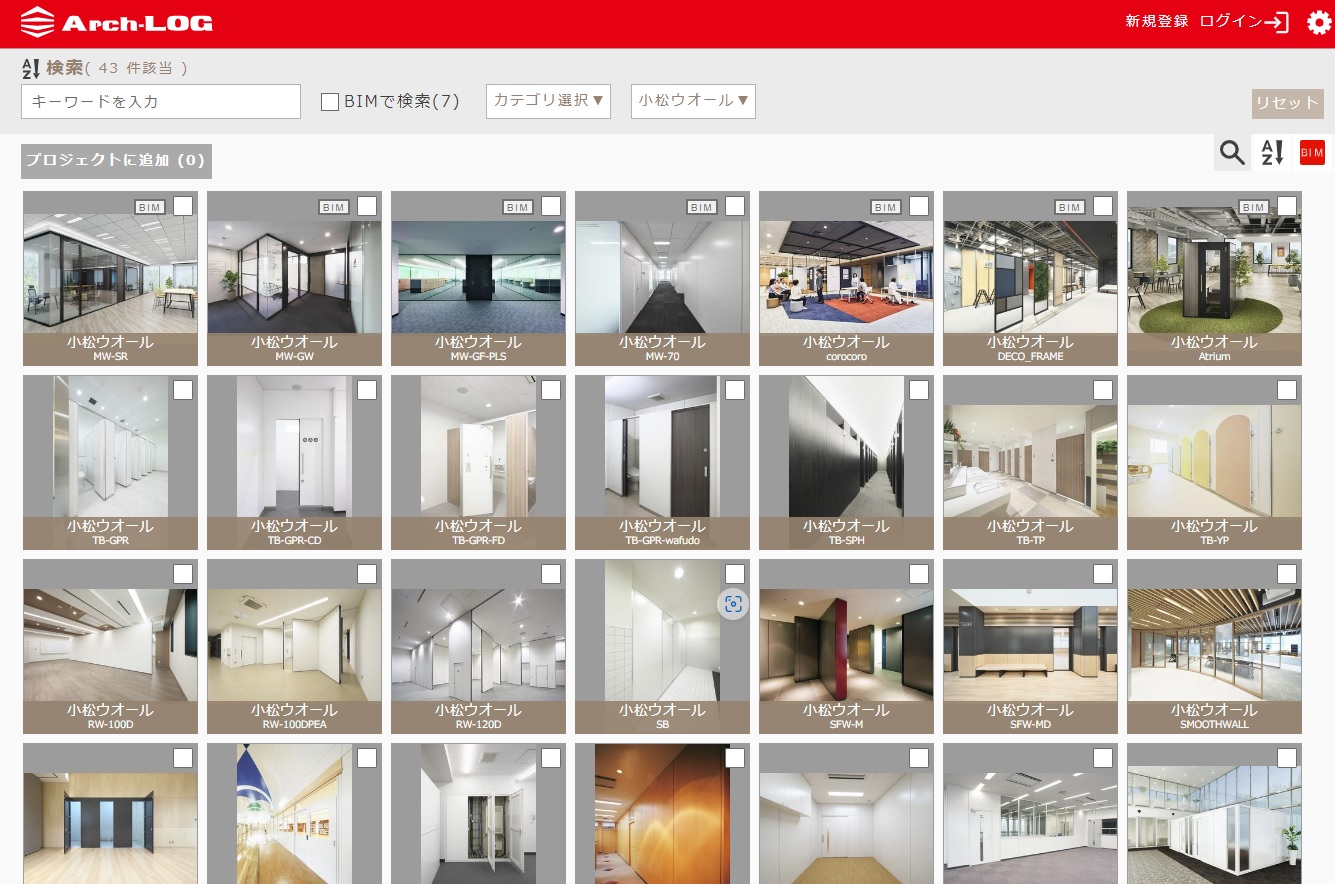Open the カテゴリ選択 dropdown
1335x884 pixels.
[548, 101]
